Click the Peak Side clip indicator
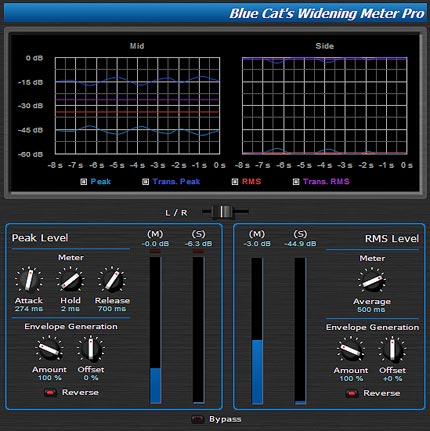The width and height of the screenshot is (430, 431). click(x=199, y=252)
